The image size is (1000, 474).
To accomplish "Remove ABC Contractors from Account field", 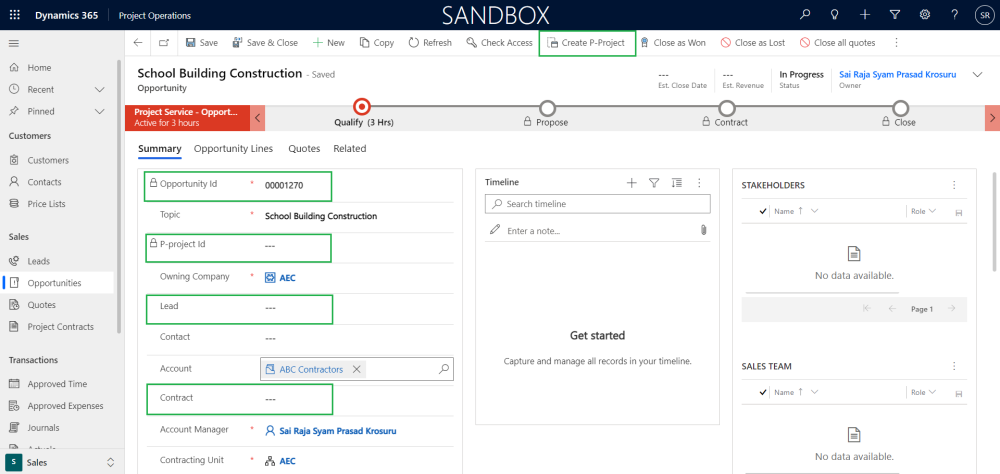I will (357, 369).
